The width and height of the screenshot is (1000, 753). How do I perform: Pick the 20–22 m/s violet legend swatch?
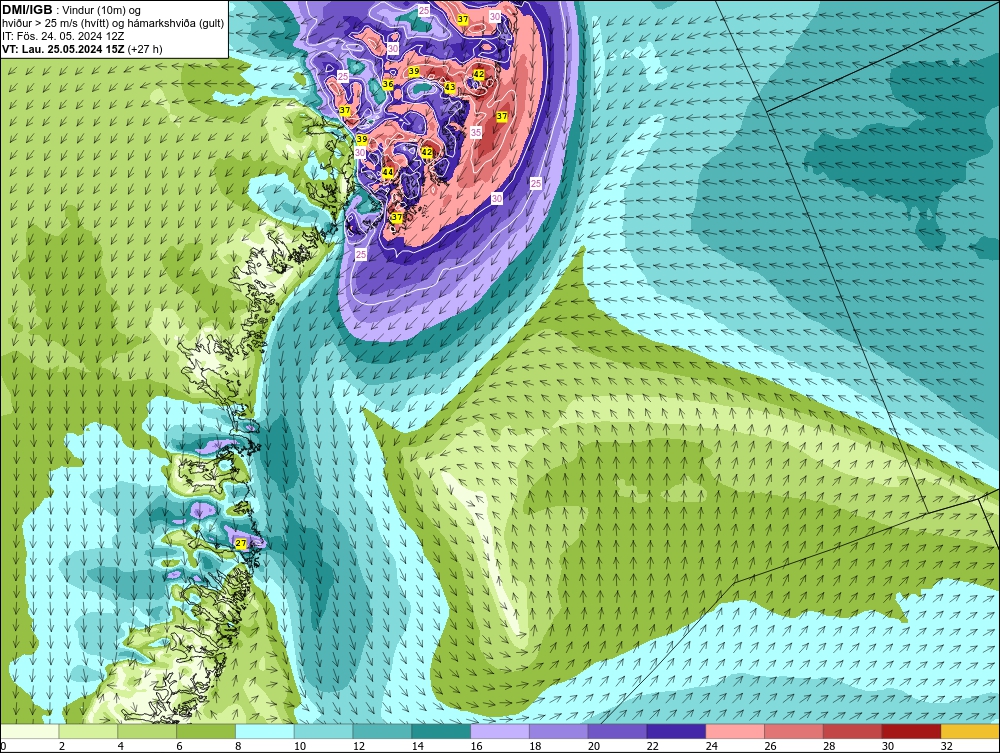617,731
